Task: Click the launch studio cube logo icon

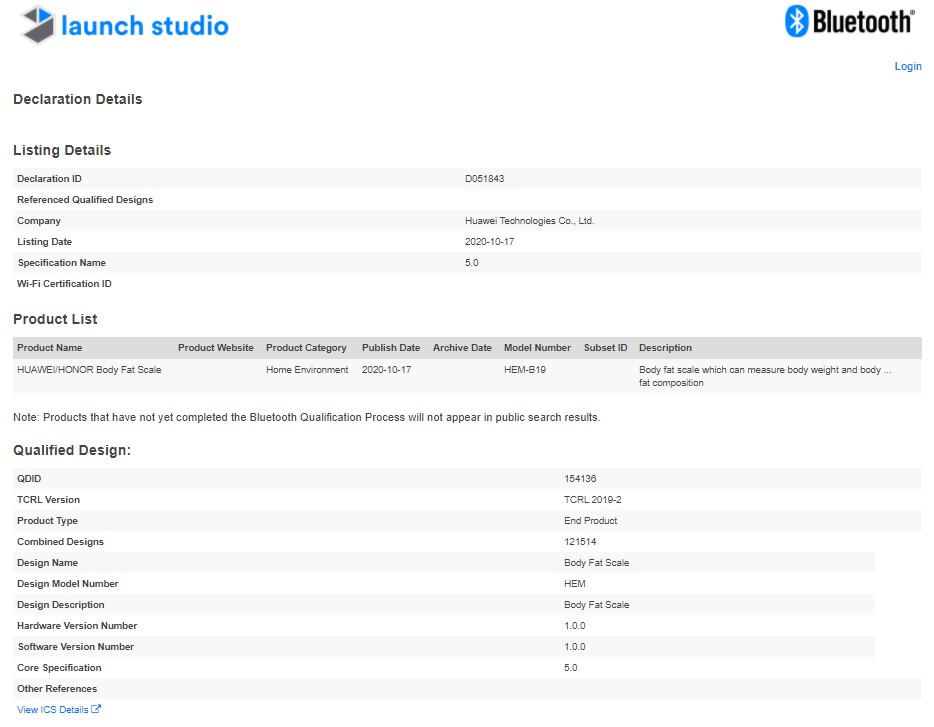Action: (38, 25)
